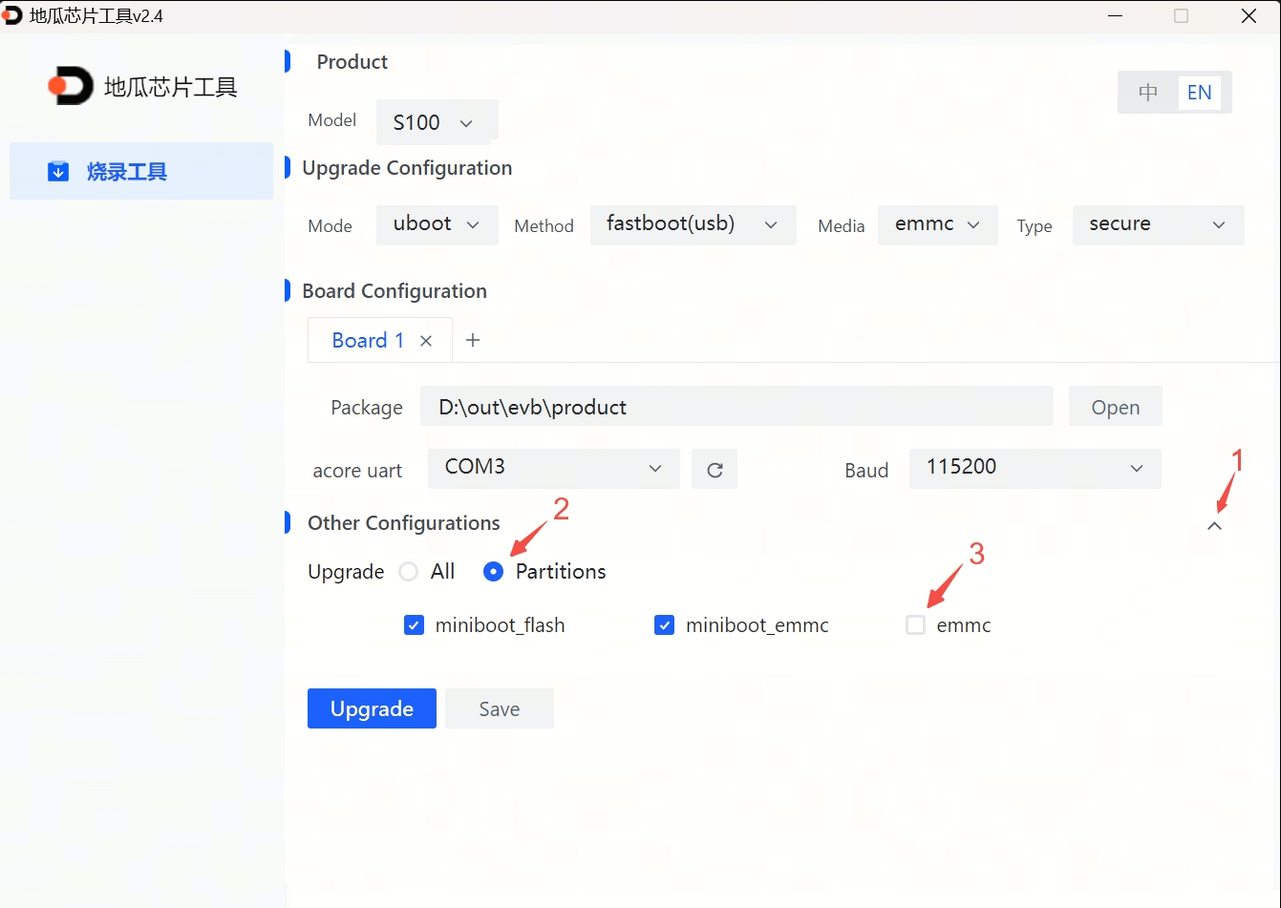Click the orange D logo

[70, 87]
